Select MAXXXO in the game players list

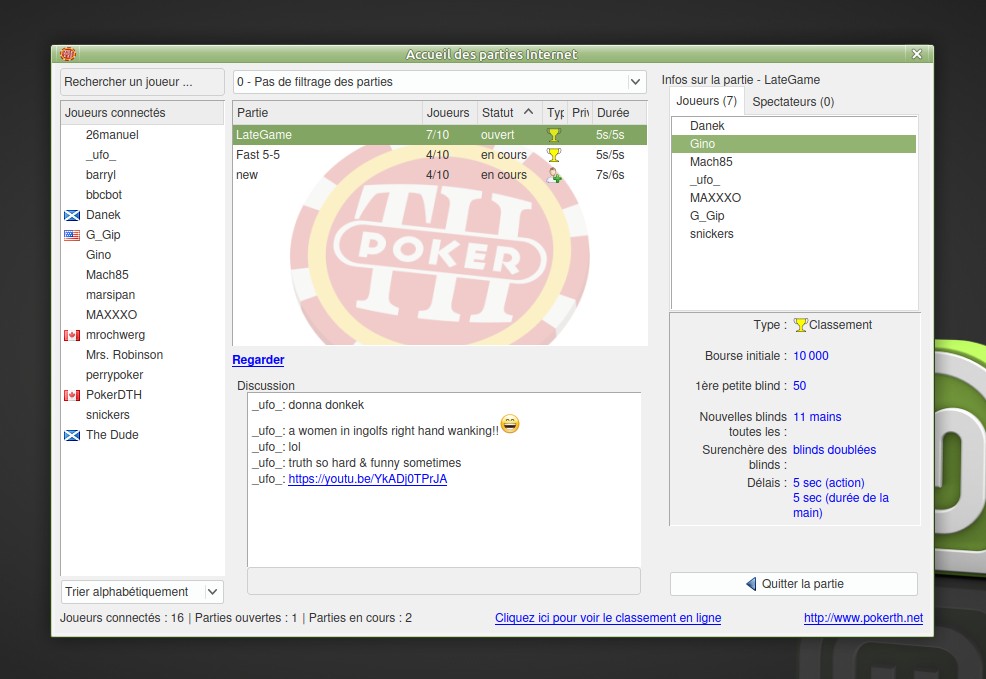tap(794, 197)
